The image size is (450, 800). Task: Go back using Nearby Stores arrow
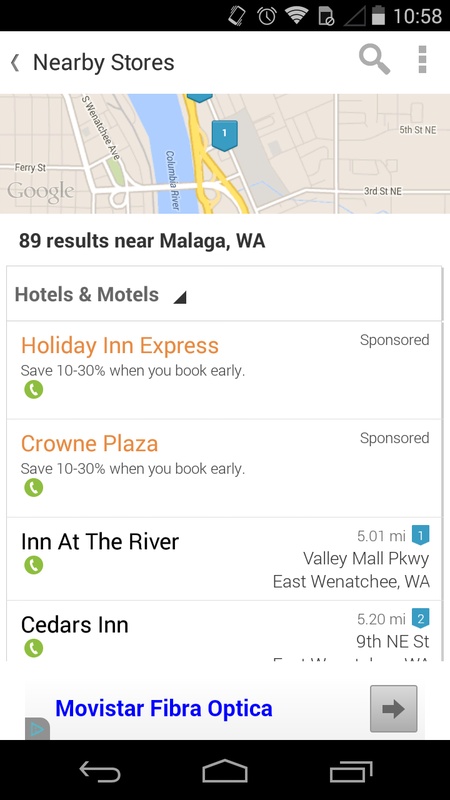(x=15, y=63)
